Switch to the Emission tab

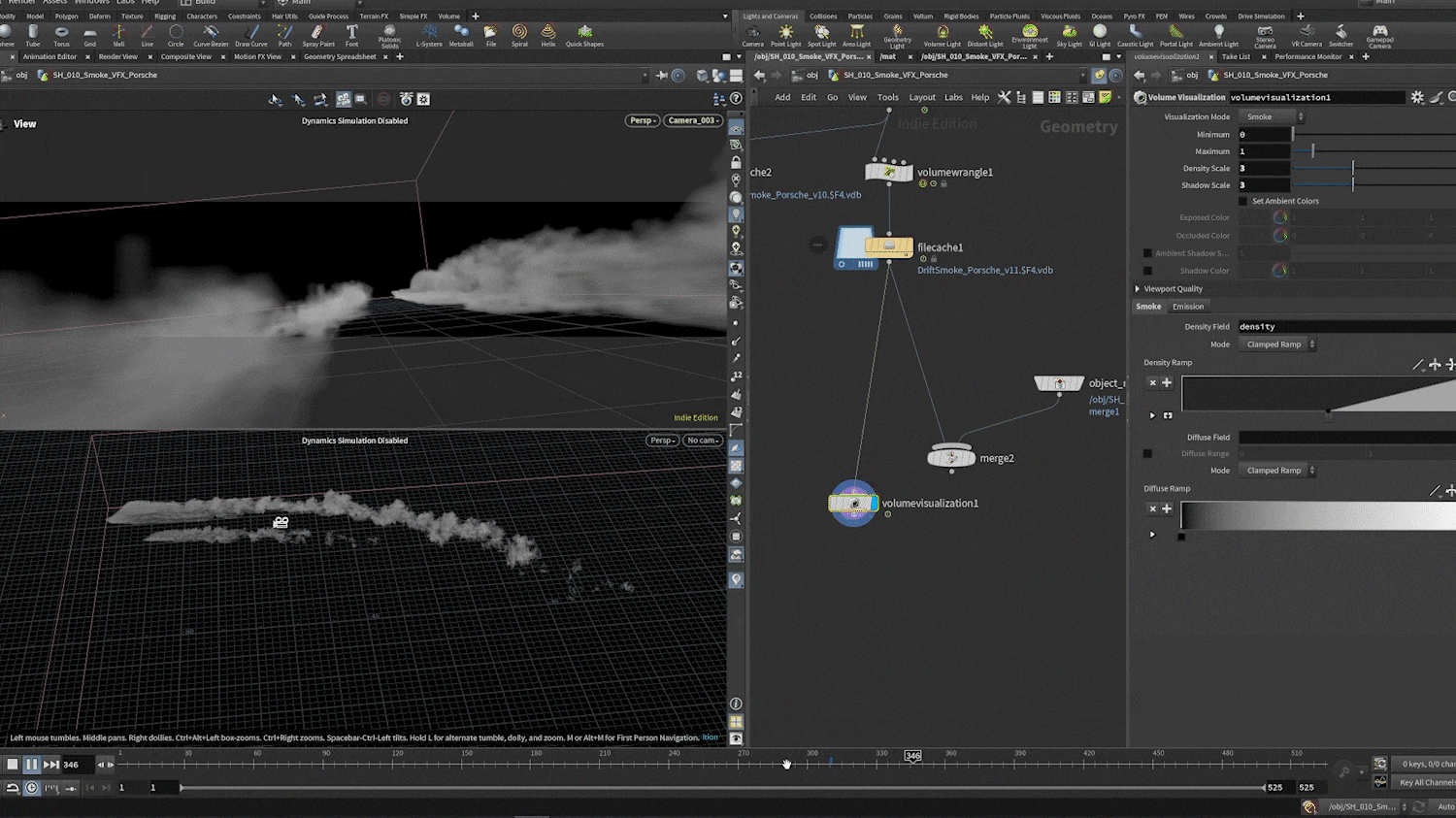(1187, 307)
